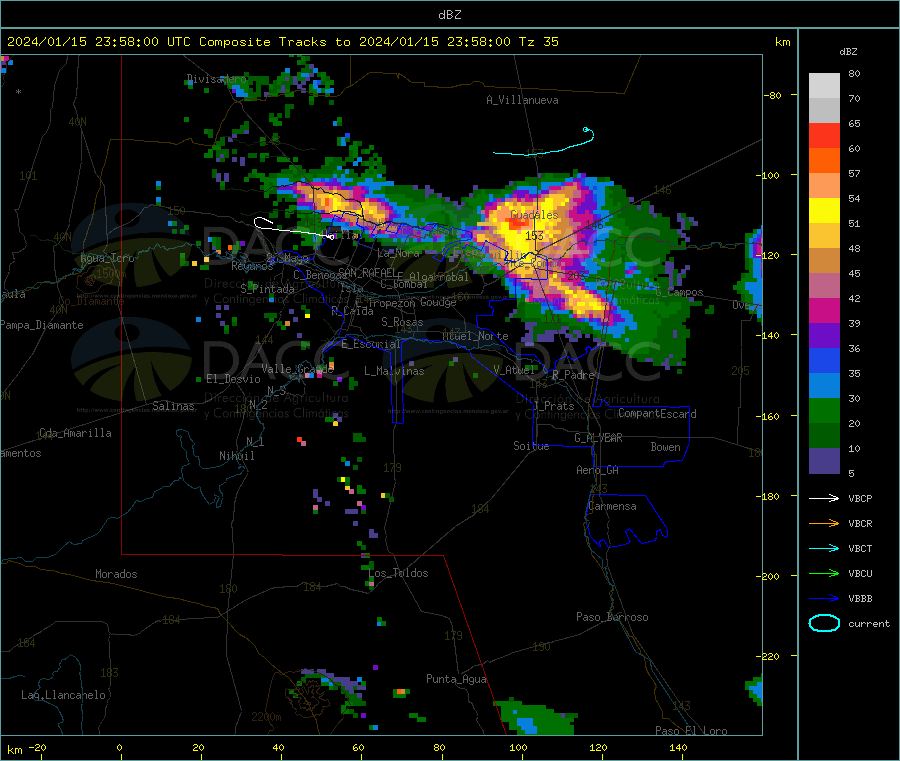Click the 'Salinas' map label
This screenshot has width=900, height=761.
pos(173,406)
